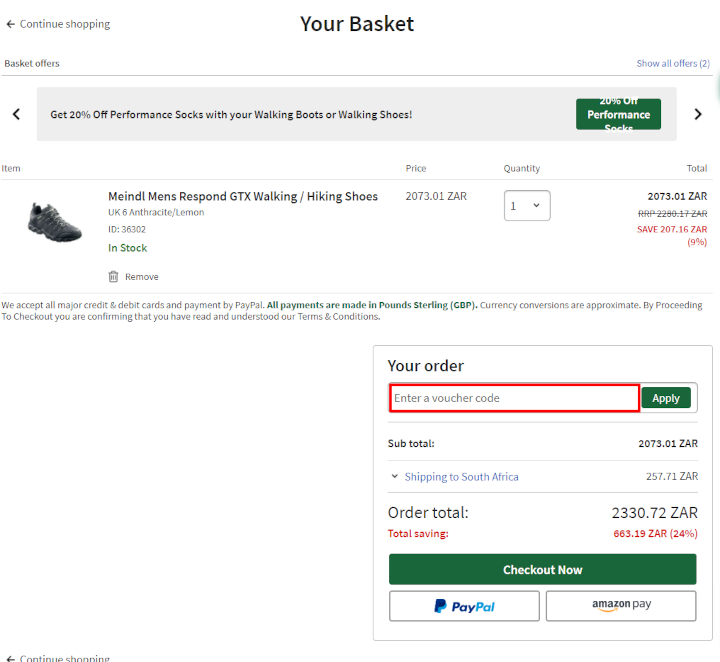Click the trash can remove icon
This screenshot has width=720, height=662.
pyautogui.click(x=113, y=276)
